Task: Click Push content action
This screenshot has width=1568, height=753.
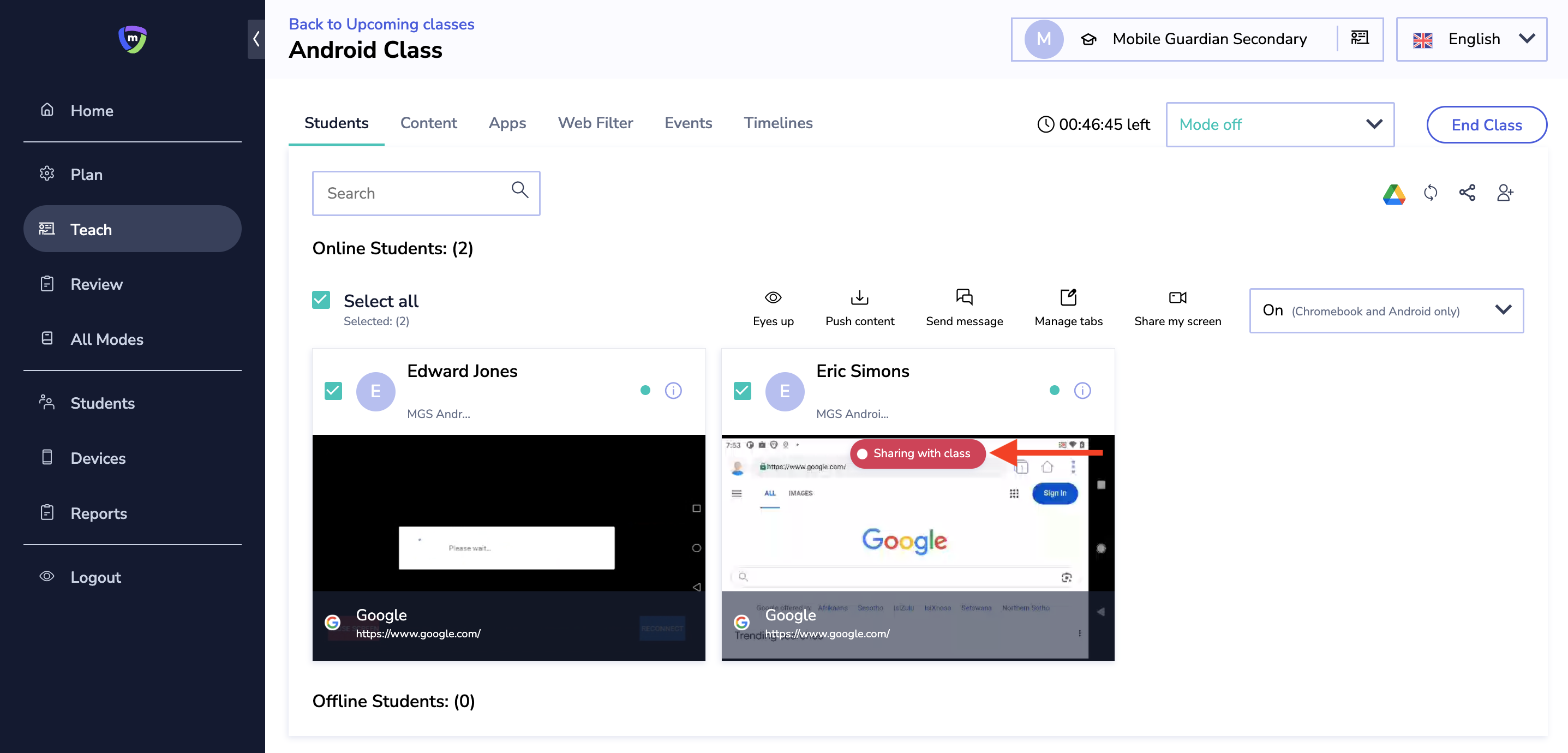Action: [859, 308]
